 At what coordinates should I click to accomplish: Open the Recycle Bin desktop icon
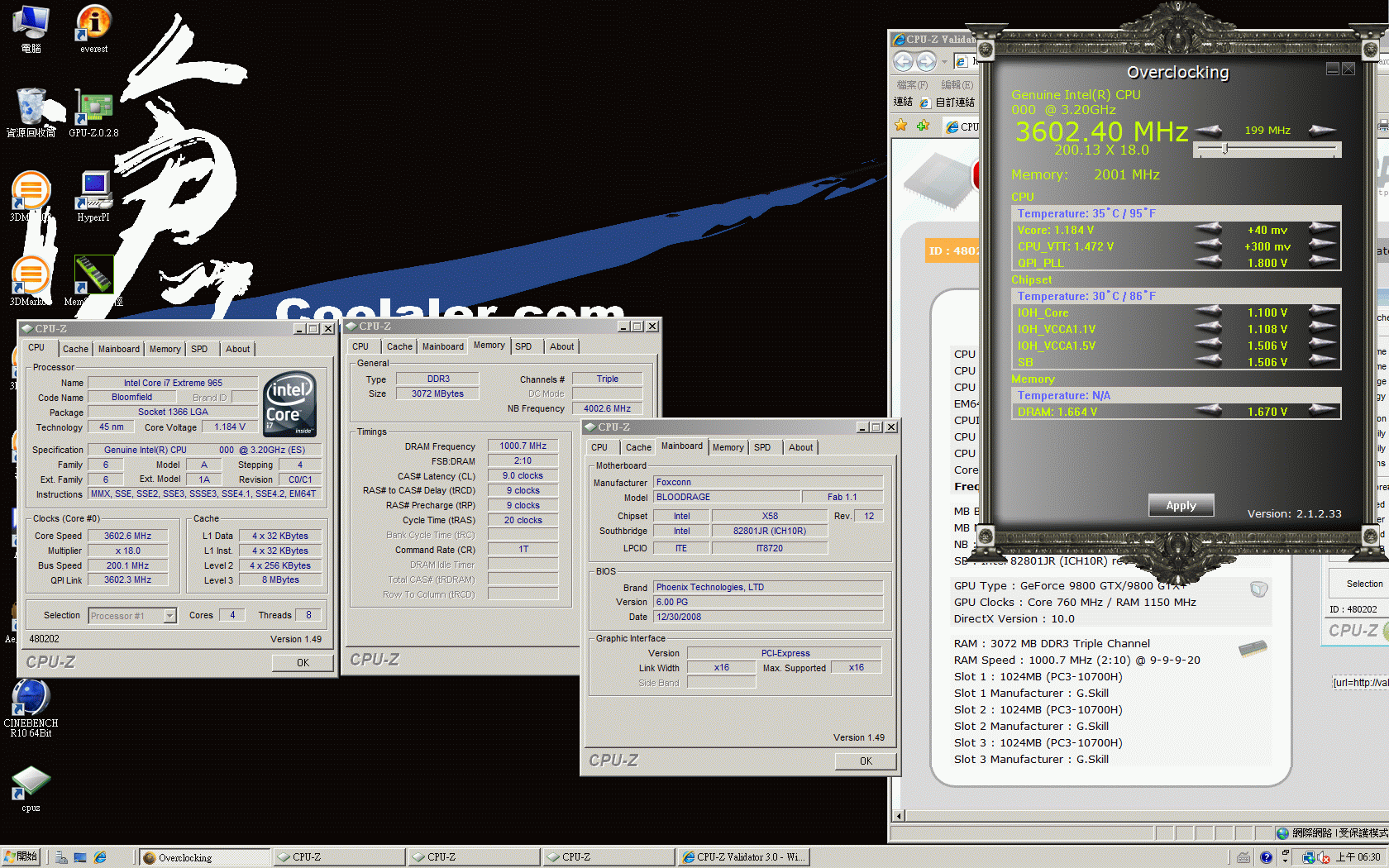click(x=31, y=112)
